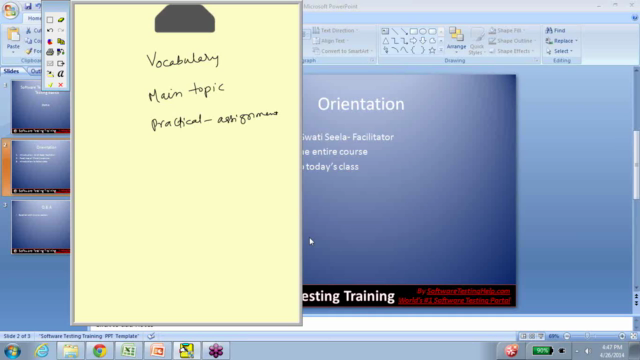Pick the rectangle shape in gallery

tap(413, 31)
